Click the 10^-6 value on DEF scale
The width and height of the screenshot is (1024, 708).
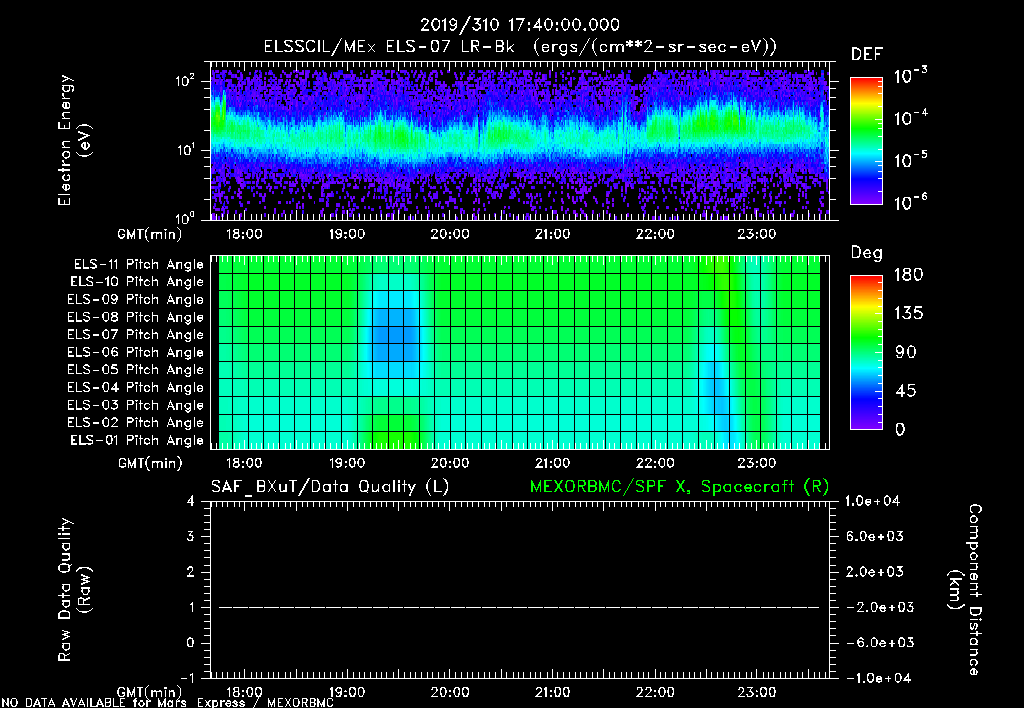(x=910, y=202)
